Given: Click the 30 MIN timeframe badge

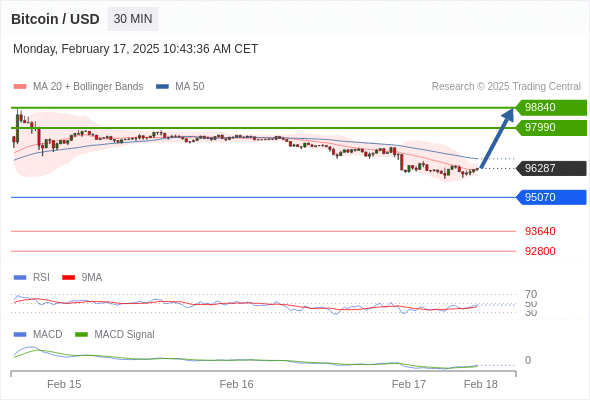Looking at the screenshot, I should point(133,19).
